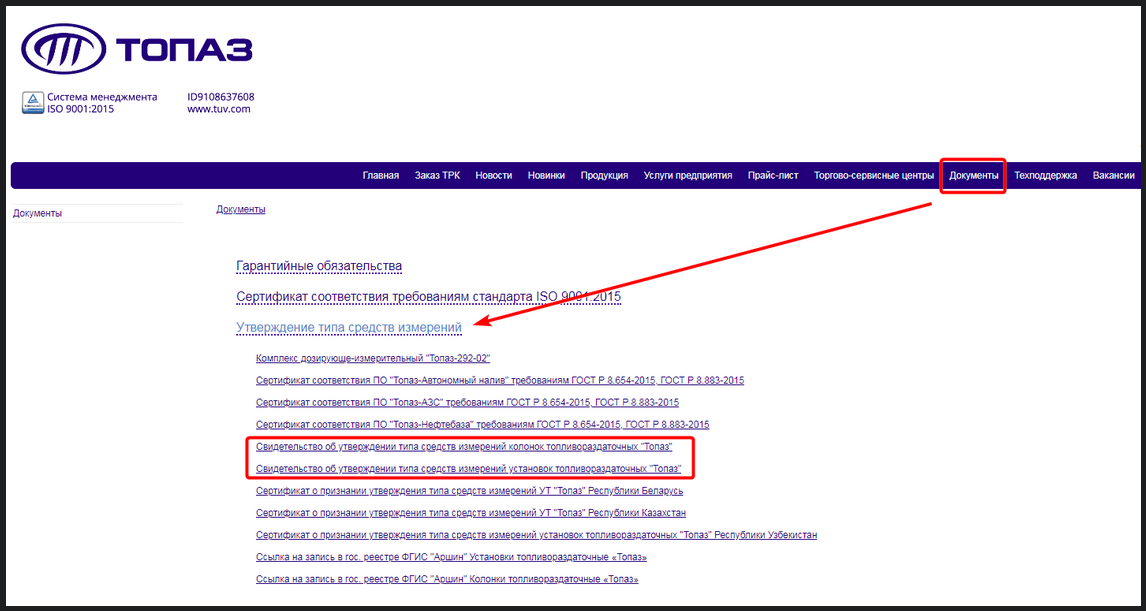Screen dimensions: 1146x611
Task: Open certificate for ПО "Топаз-АЗС"
Action: point(468,402)
